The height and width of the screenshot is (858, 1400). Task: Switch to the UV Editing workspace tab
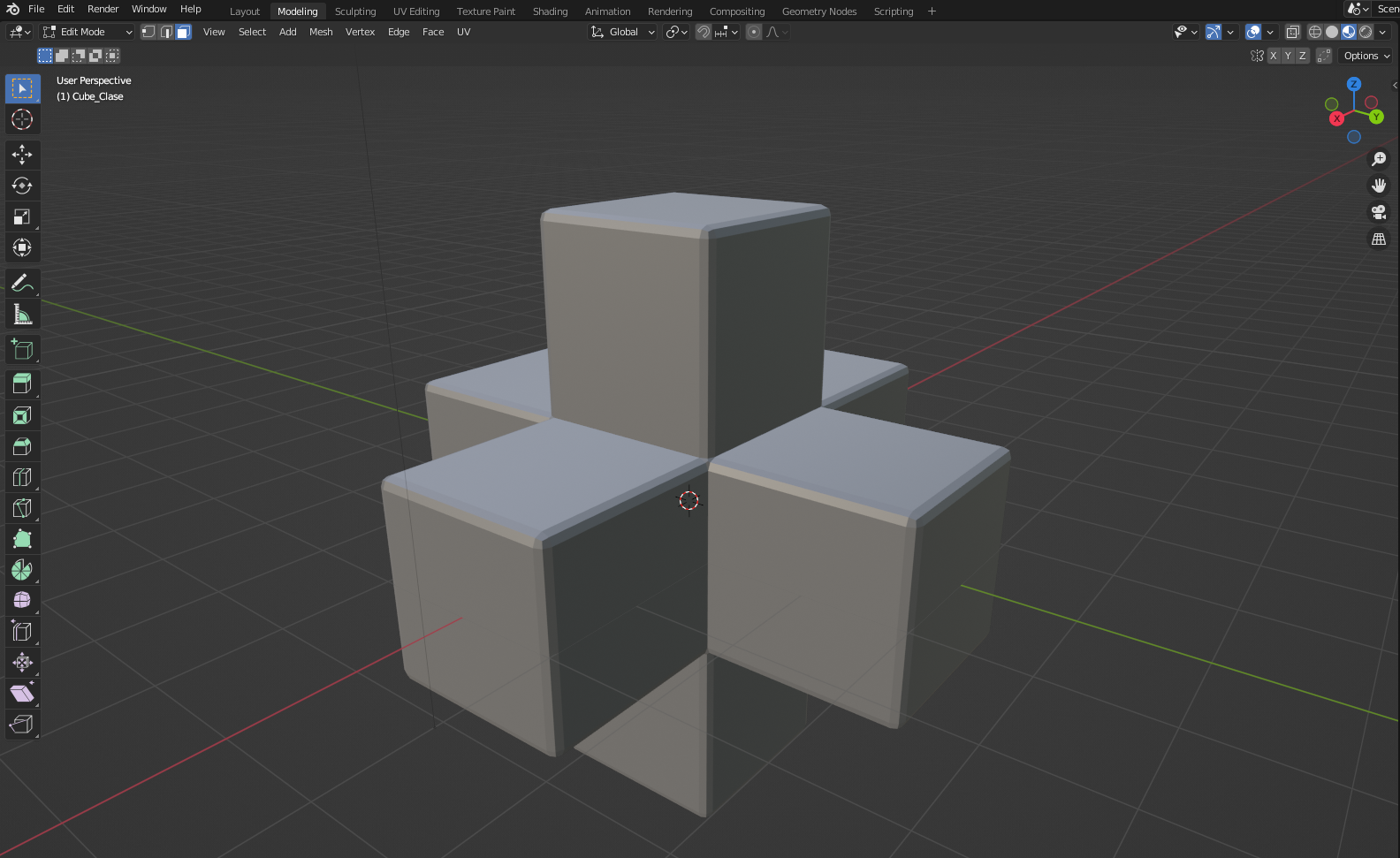point(416,11)
